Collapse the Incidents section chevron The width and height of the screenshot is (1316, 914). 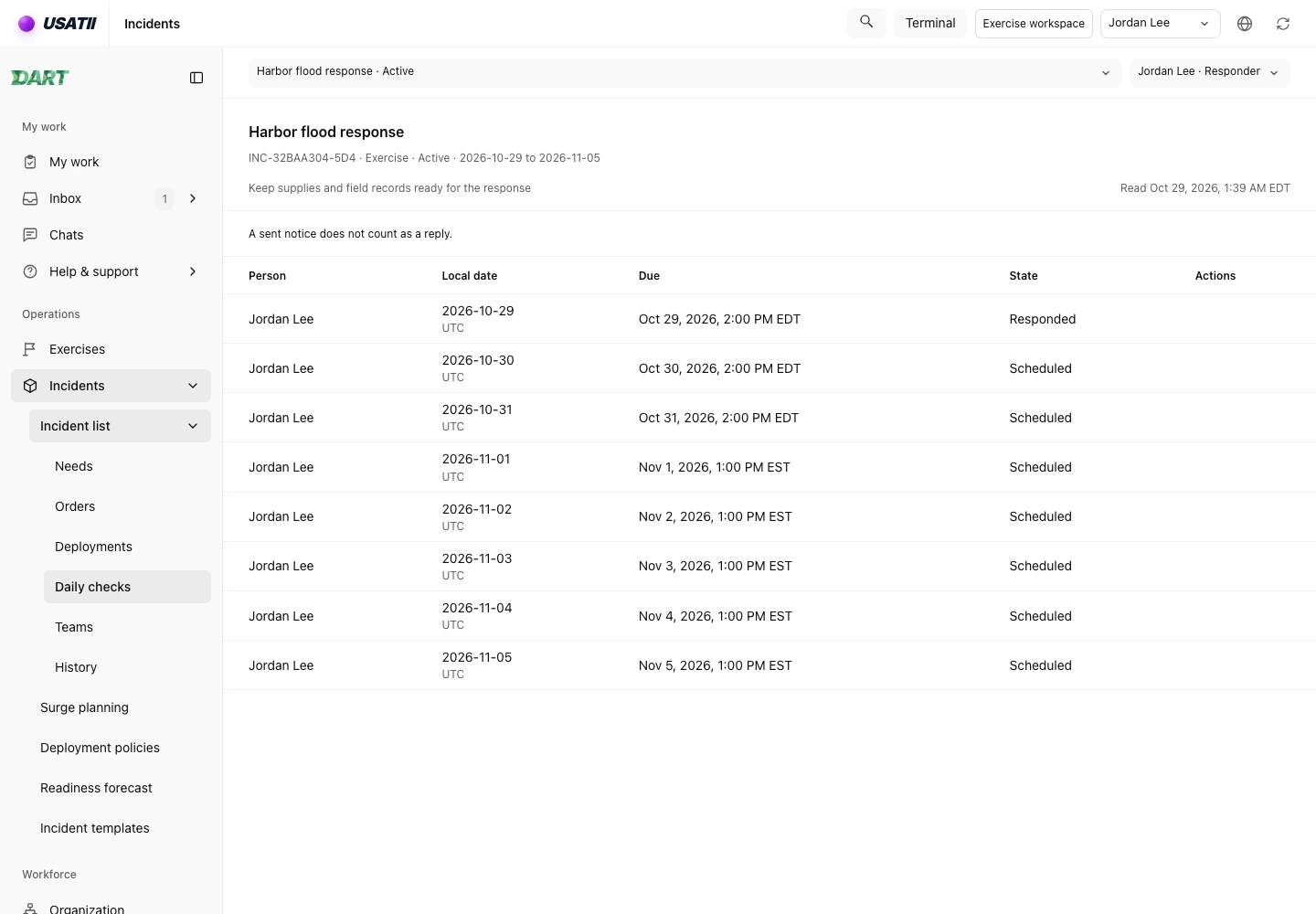pos(193,386)
